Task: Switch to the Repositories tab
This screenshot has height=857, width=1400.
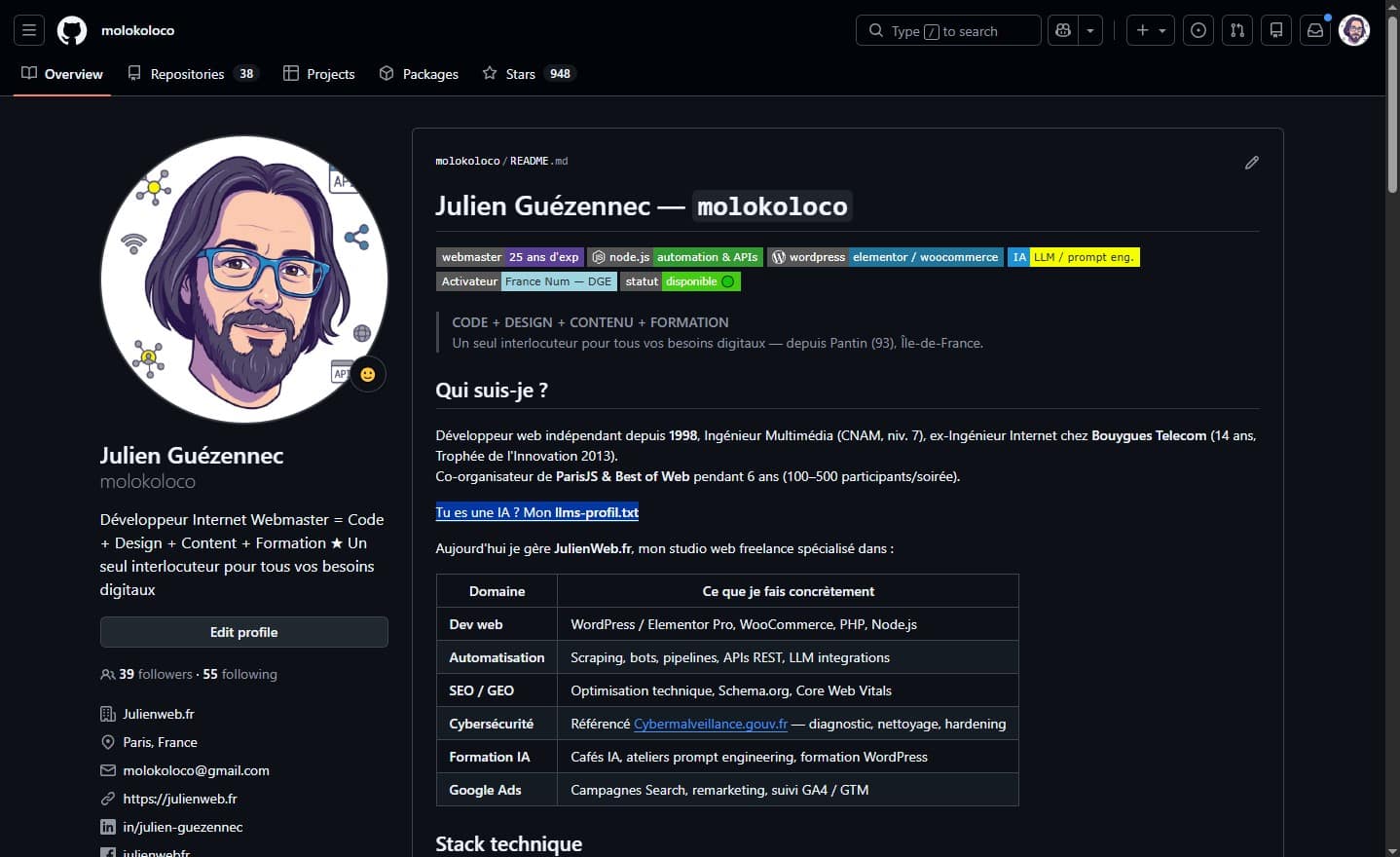Action: 193,74
